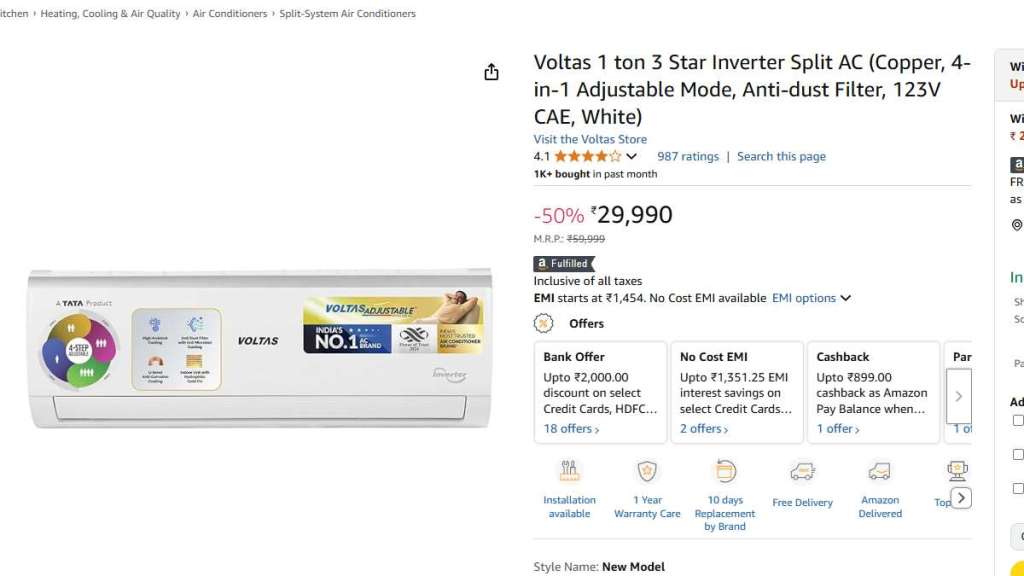Open Search this page link

pyautogui.click(x=782, y=157)
